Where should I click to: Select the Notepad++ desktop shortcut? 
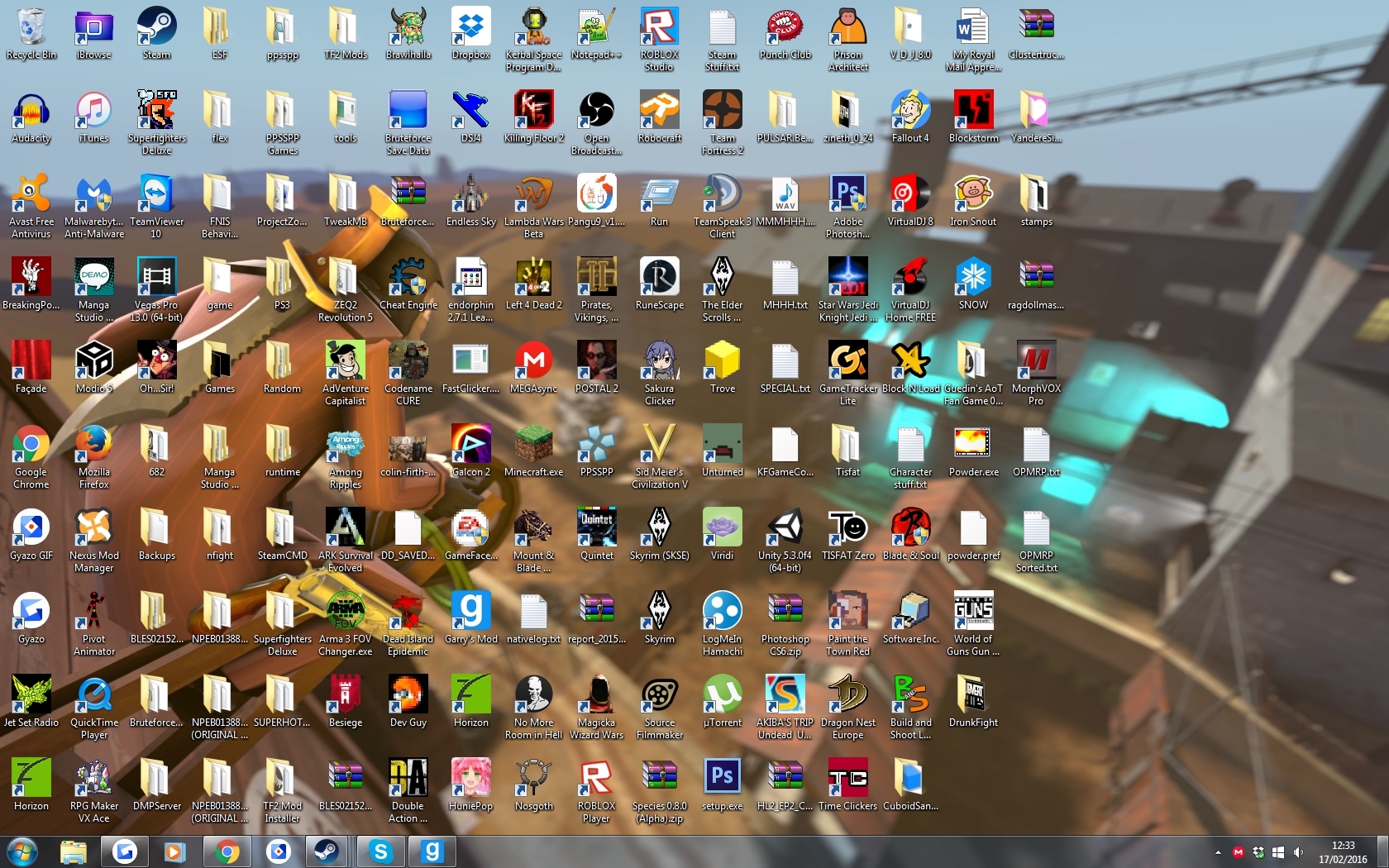pyautogui.click(x=597, y=34)
